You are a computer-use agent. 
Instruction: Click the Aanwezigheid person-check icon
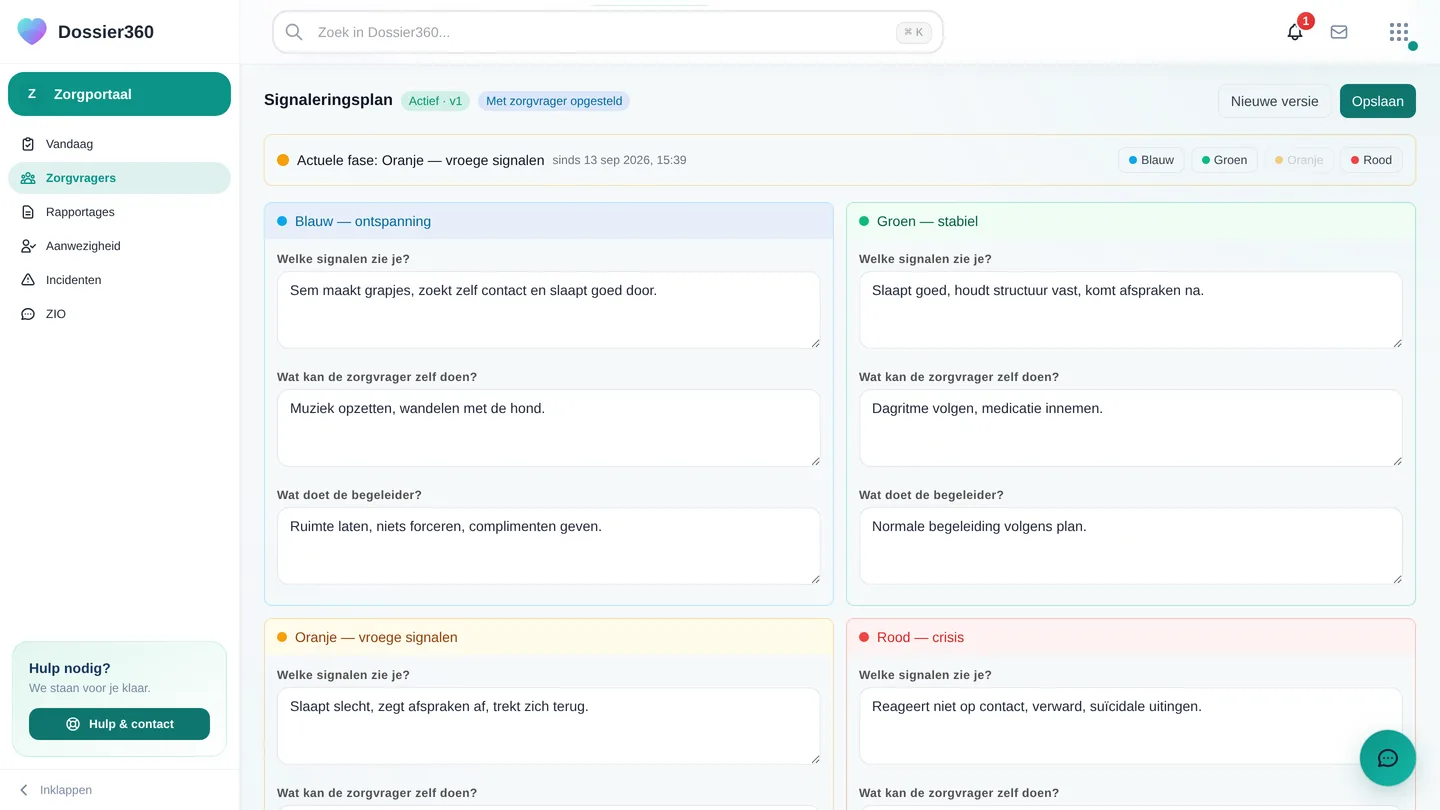tap(28, 246)
